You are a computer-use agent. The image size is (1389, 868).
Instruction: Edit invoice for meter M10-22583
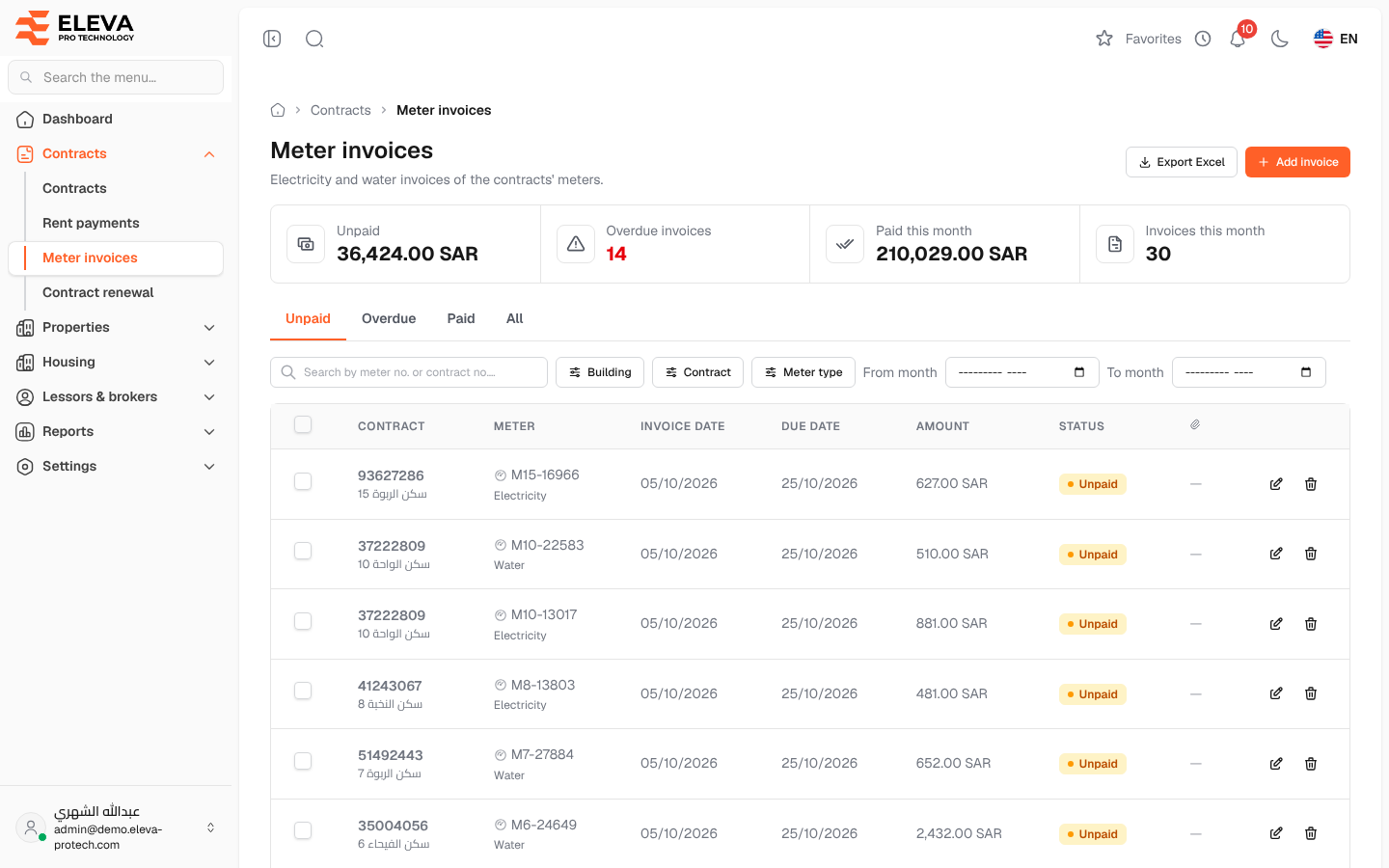point(1276,554)
